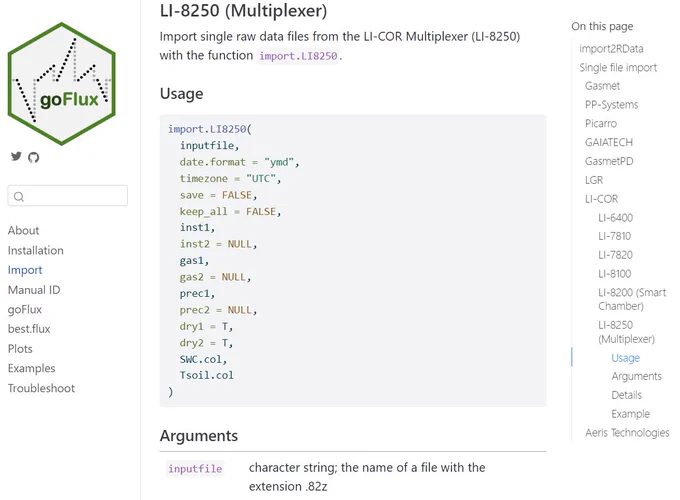The image size is (680, 500).
Task: Open the Manual ID page
Action: pyautogui.click(x=34, y=290)
